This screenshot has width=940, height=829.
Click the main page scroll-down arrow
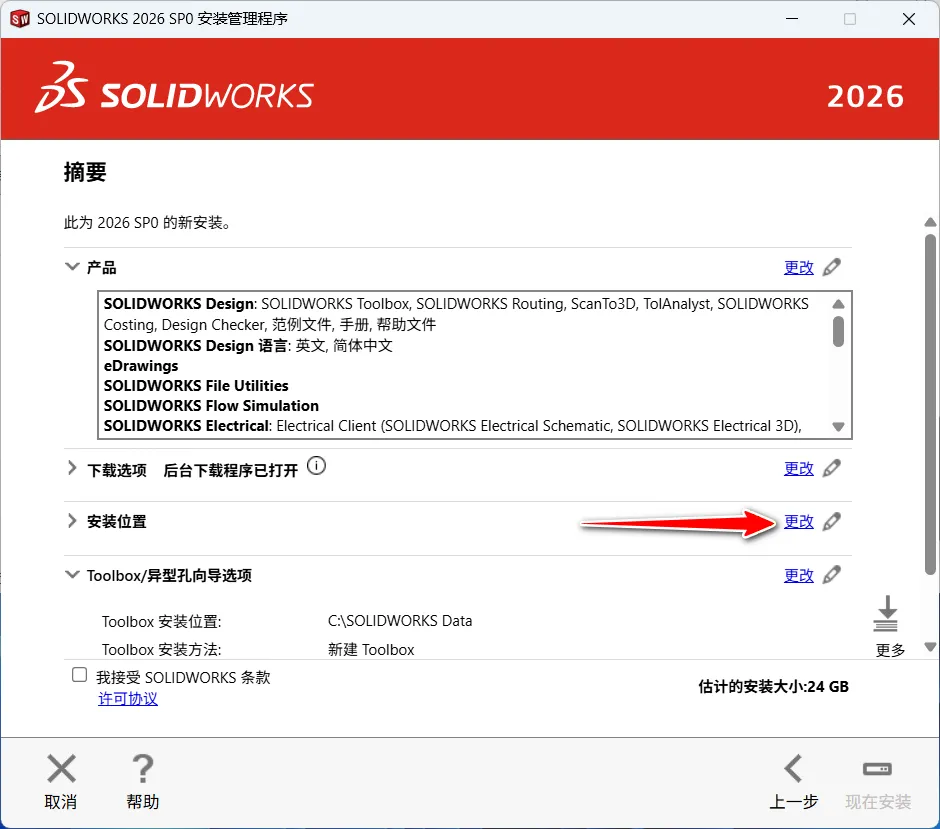(930, 647)
